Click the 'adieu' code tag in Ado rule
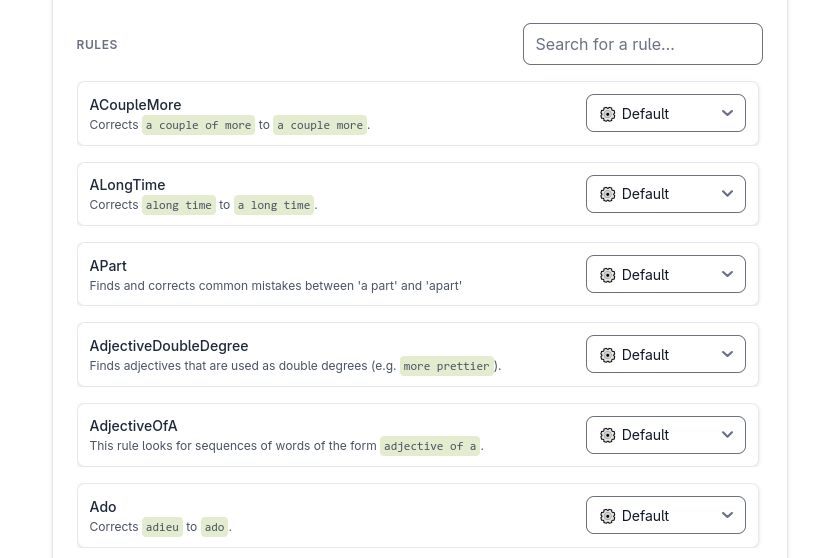Viewport: 835px width, 558px height. pos(162,527)
